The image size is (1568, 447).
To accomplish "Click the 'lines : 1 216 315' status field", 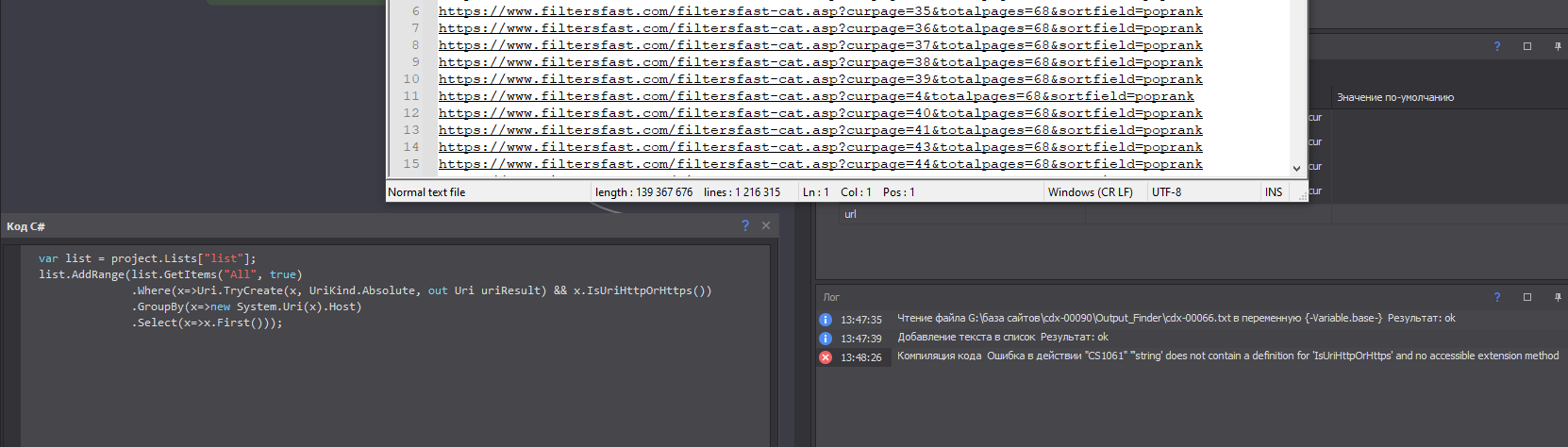I will click(742, 192).
